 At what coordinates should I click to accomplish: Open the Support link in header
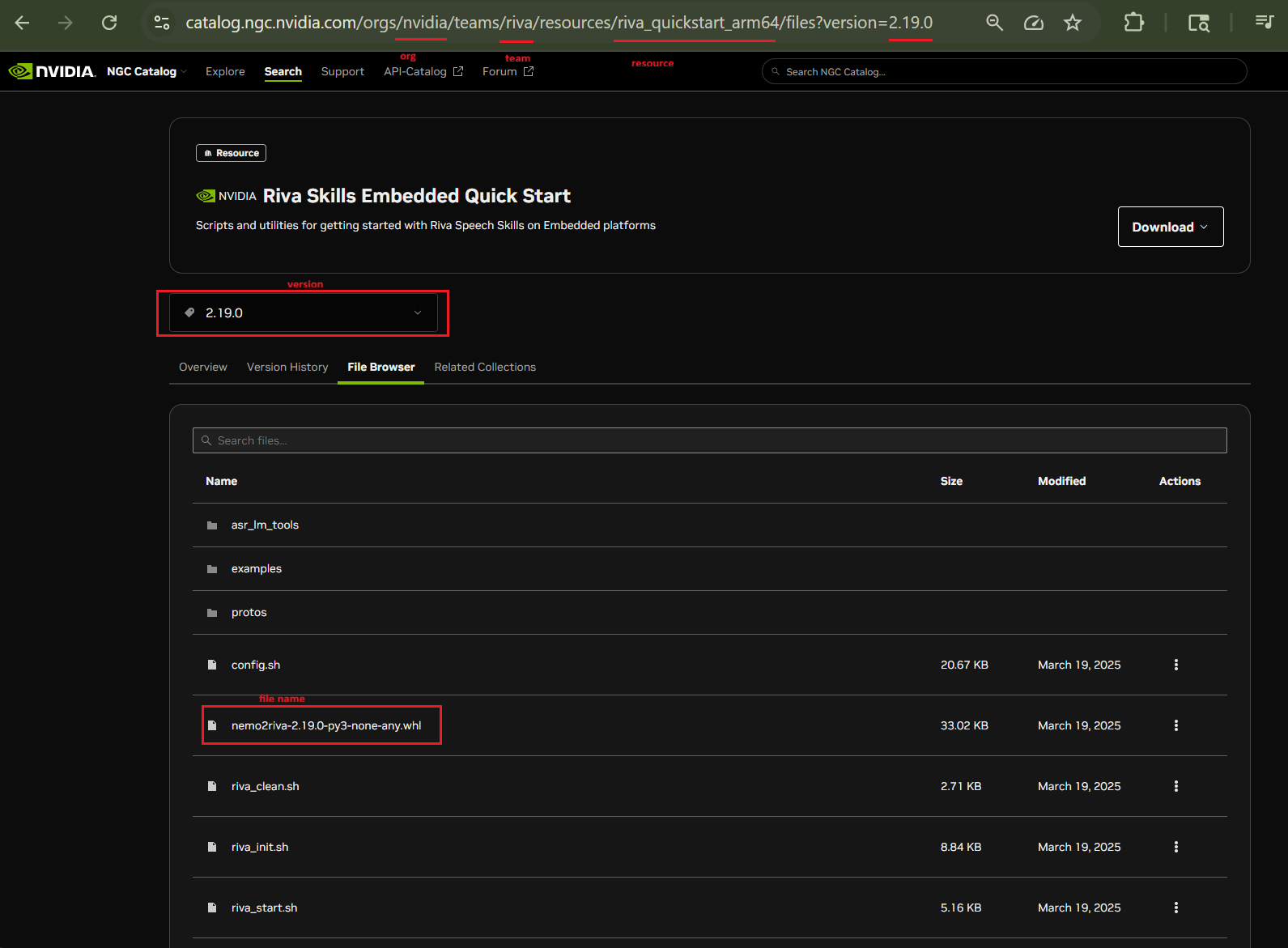pos(342,71)
